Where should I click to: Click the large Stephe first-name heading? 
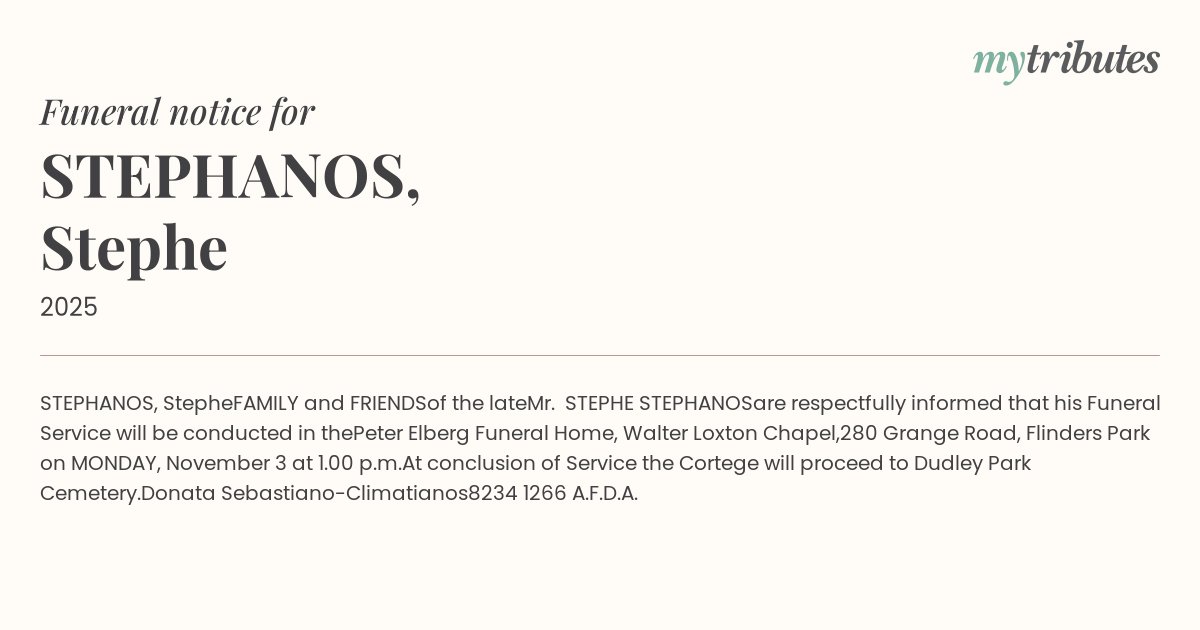coord(134,248)
